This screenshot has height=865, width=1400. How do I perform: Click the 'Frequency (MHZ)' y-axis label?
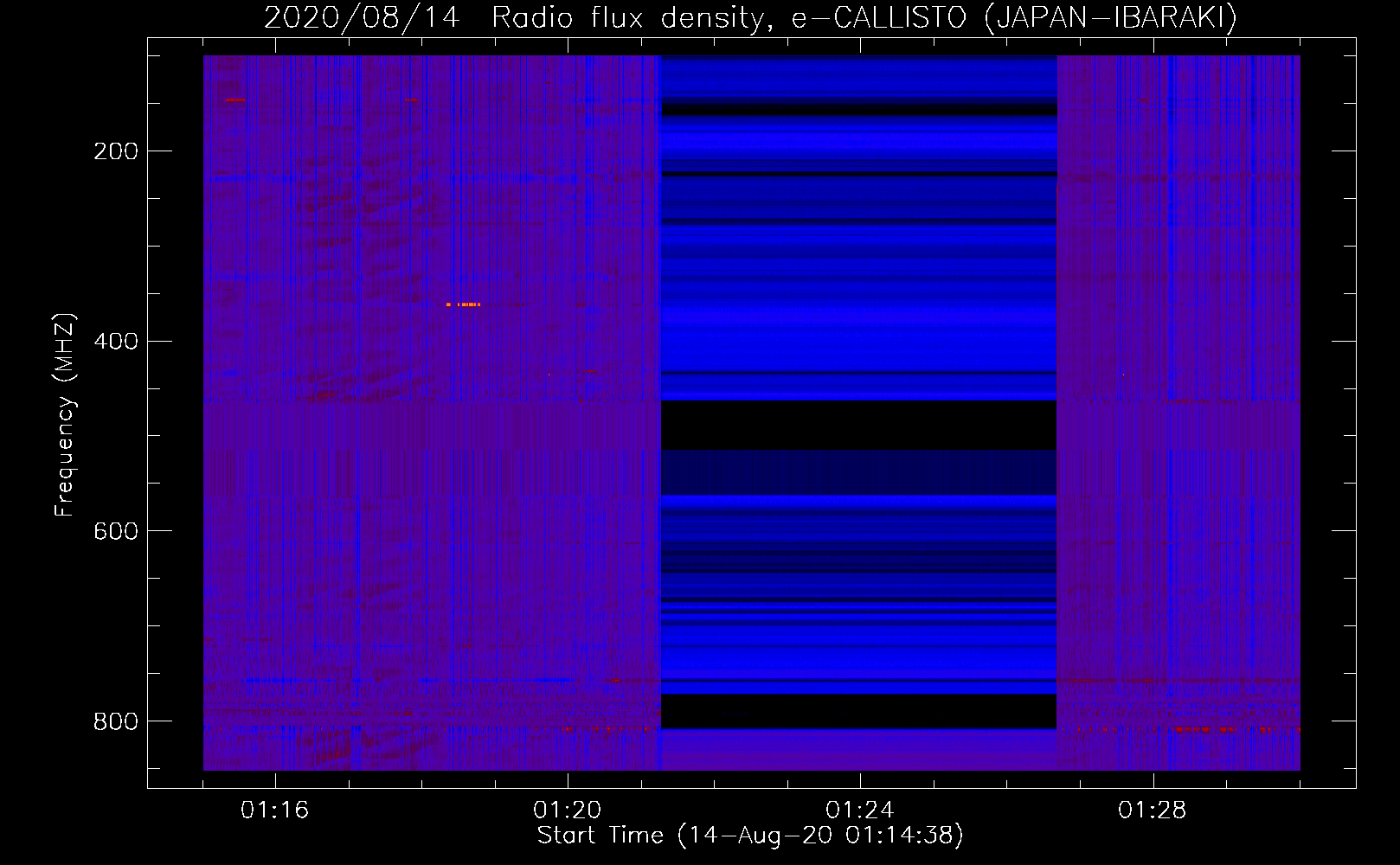65,414
